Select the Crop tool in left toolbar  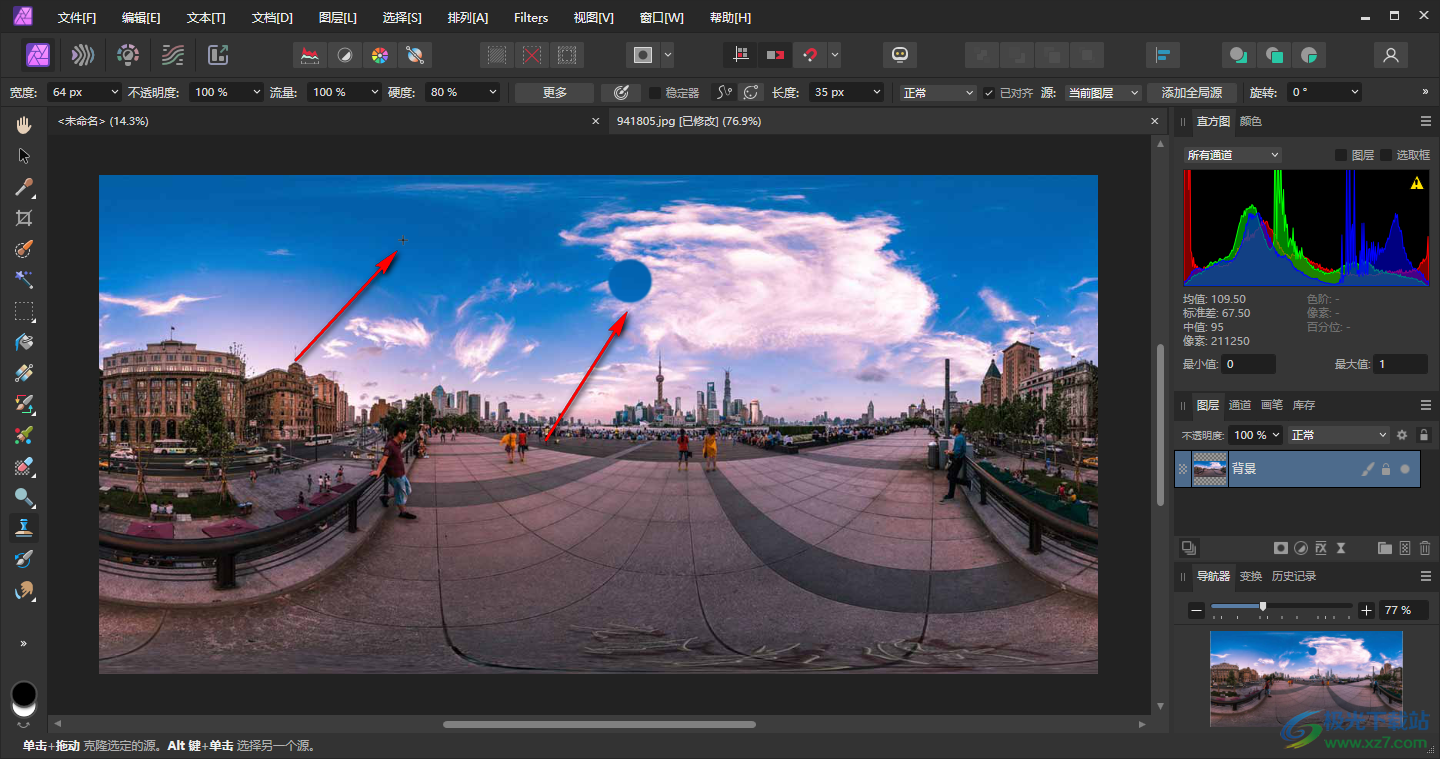(24, 218)
